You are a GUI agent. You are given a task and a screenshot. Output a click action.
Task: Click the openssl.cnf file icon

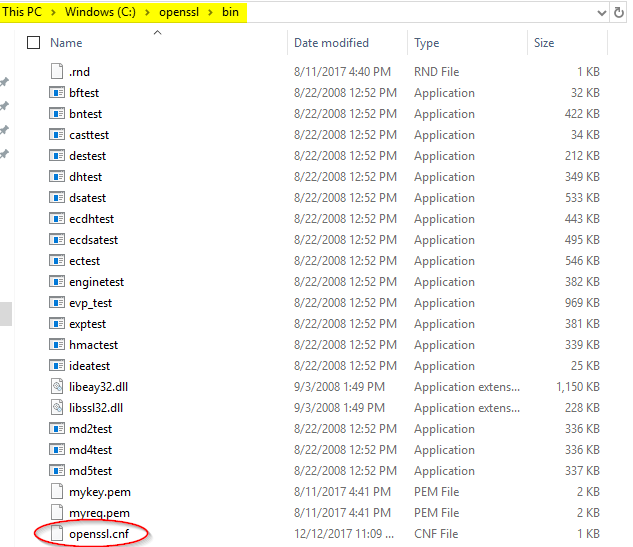[x=57, y=534]
